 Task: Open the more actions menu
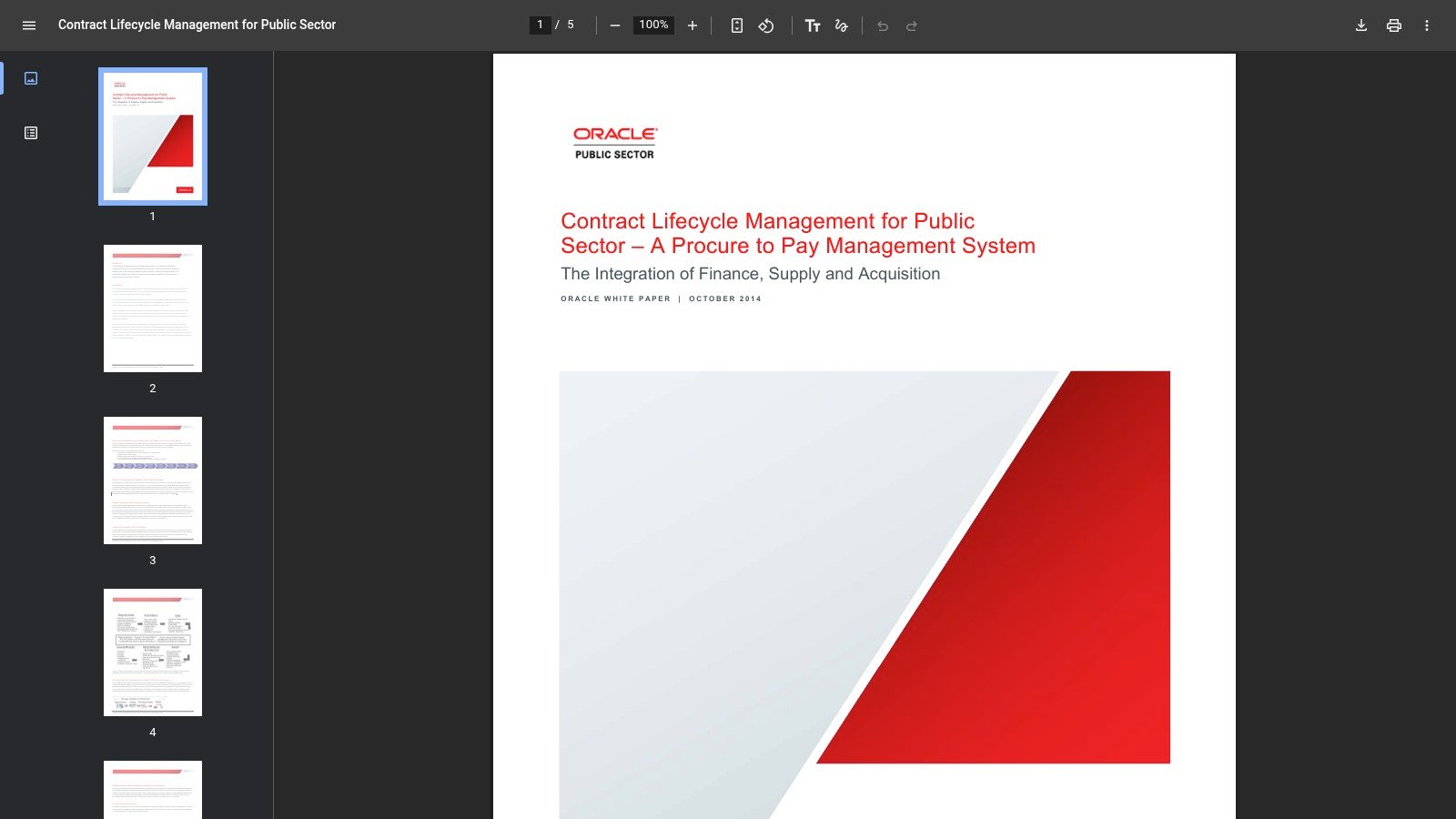[1427, 25]
